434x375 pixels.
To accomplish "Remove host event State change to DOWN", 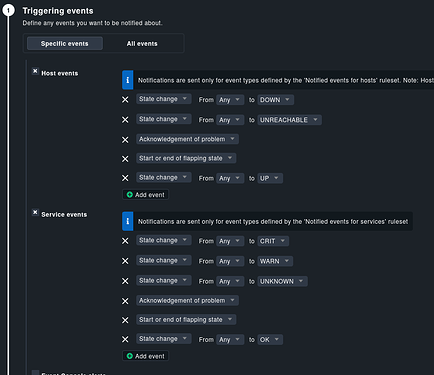I will pyautogui.click(x=125, y=100).
